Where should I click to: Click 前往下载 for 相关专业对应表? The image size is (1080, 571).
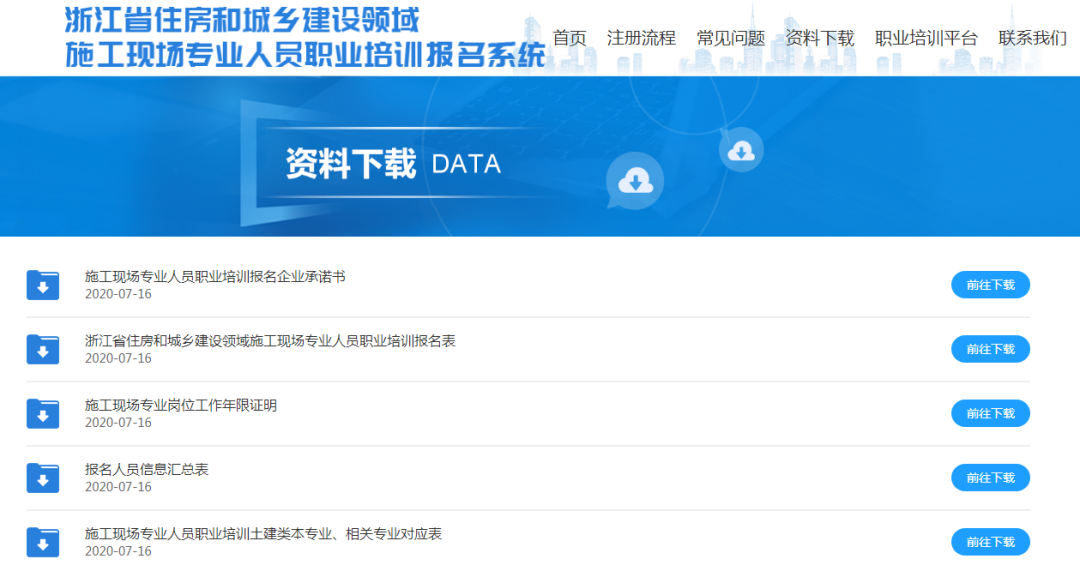point(990,542)
